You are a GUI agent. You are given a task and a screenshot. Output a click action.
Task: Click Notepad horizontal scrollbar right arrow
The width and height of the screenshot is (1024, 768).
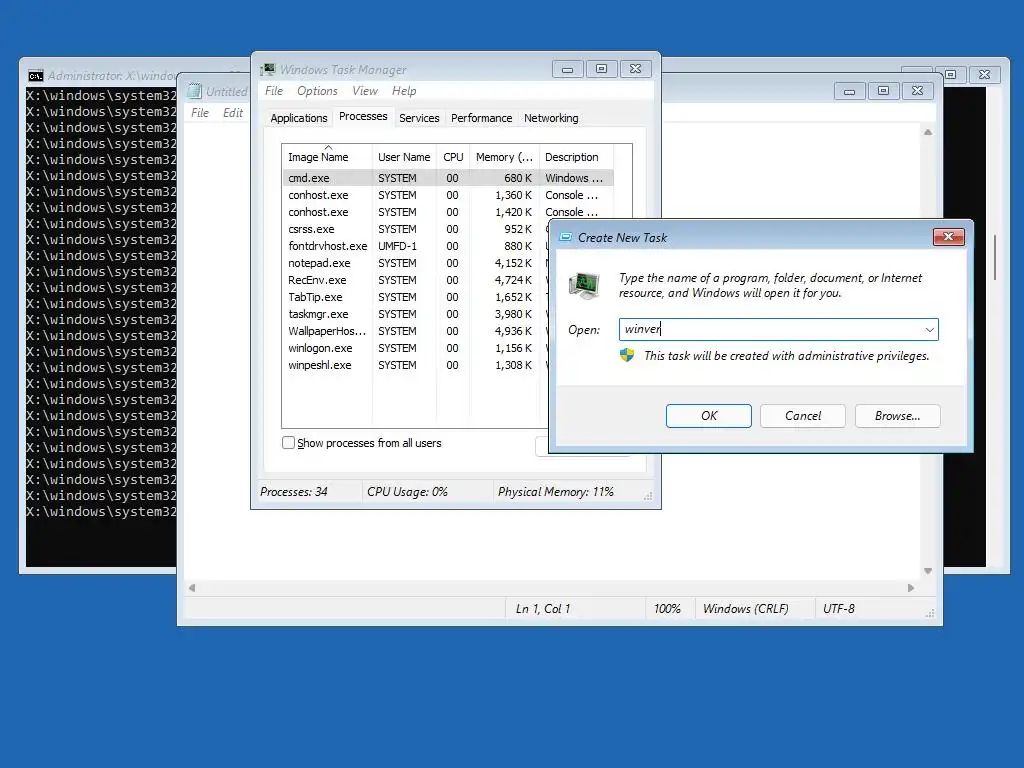pyautogui.click(x=911, y=588)
